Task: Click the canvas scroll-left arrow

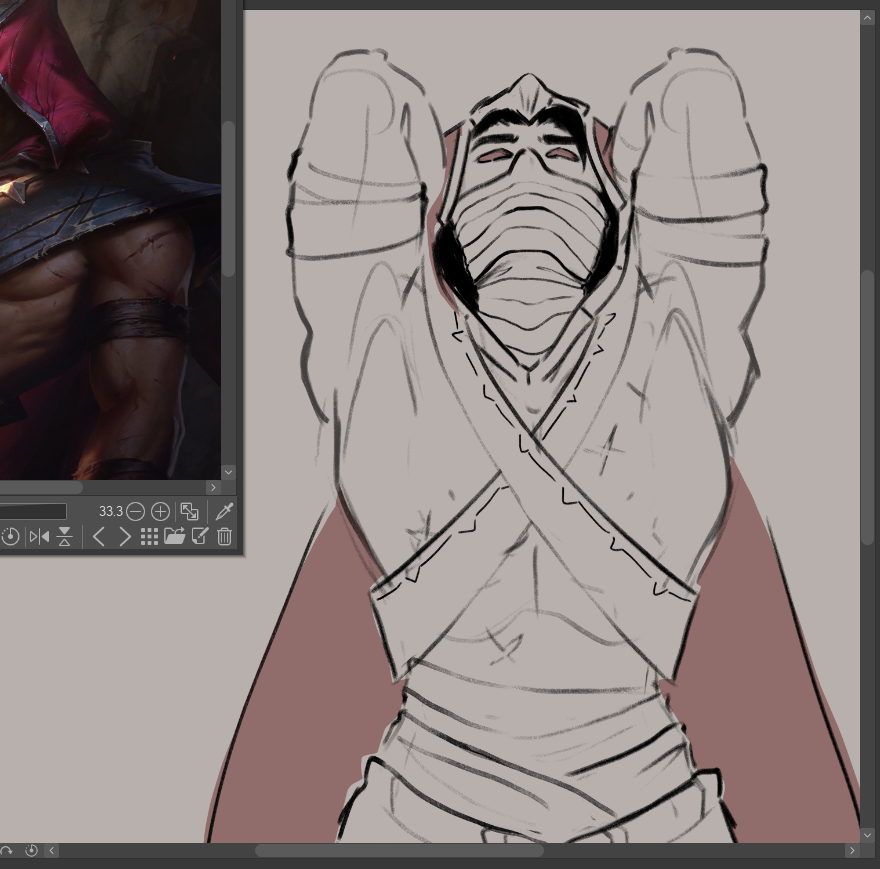Action: click(x=52, y=851)
